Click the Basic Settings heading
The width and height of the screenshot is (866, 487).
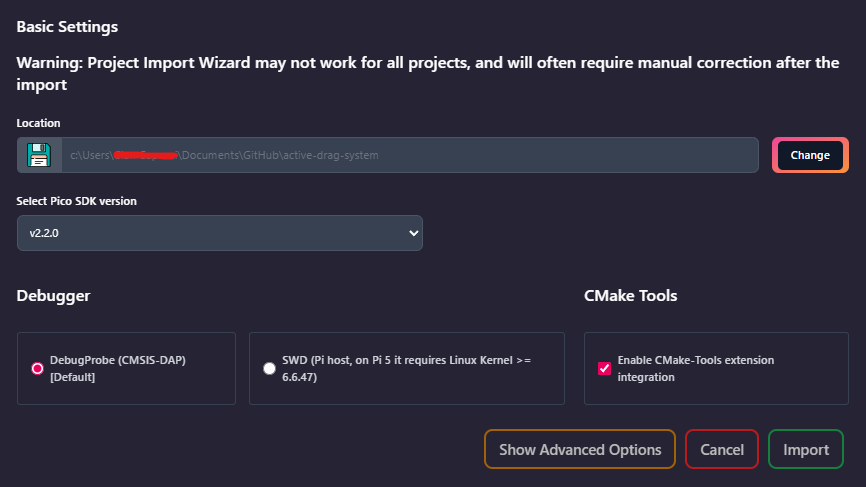[67, 26]
